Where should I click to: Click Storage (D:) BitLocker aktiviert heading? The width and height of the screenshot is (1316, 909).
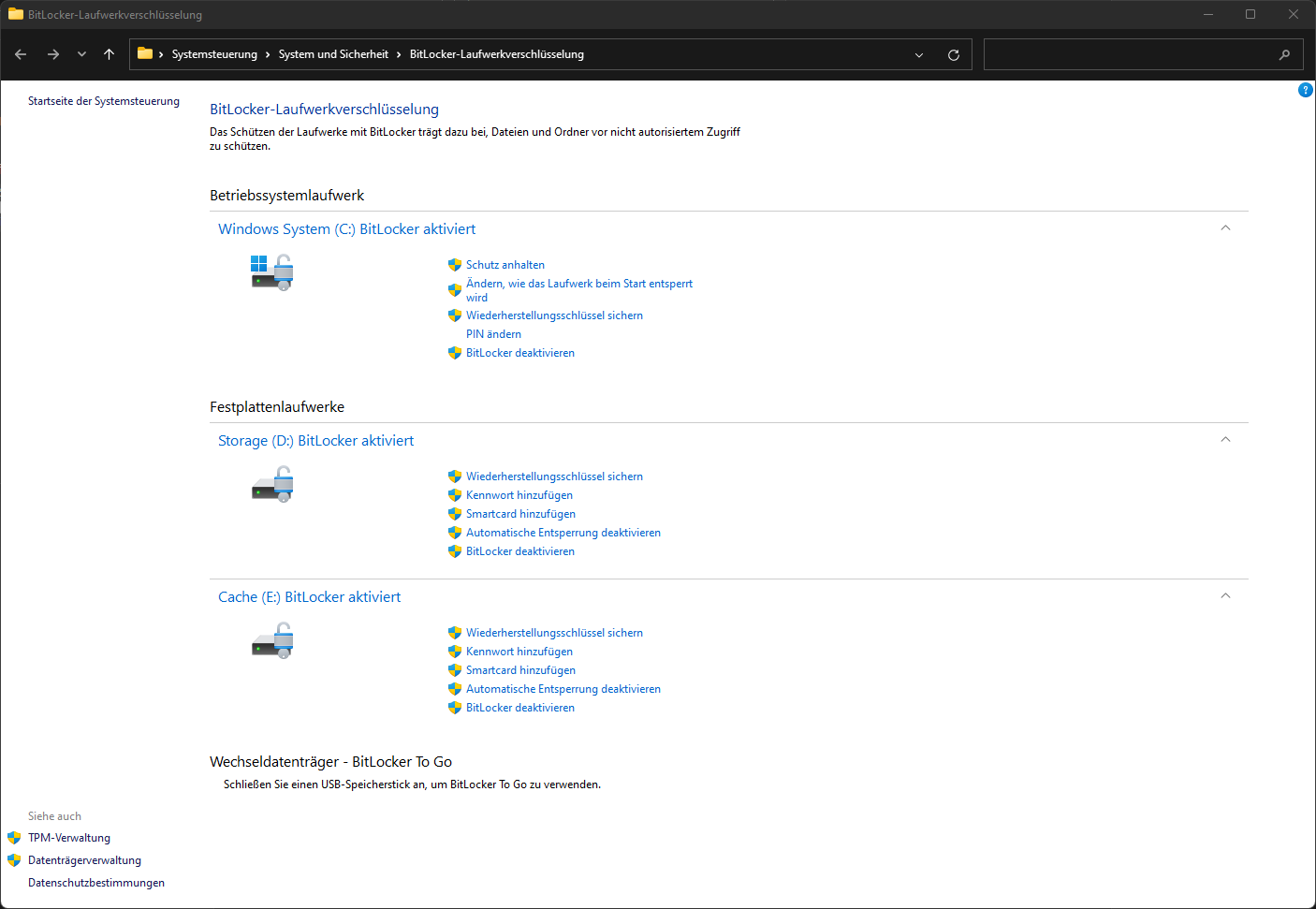(x=315, y=441)
